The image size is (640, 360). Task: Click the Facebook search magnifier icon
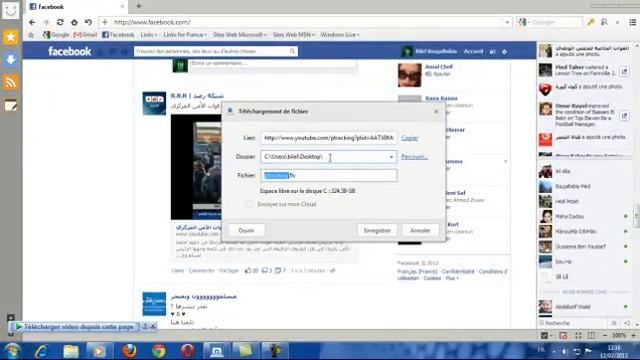pos(292,51)
